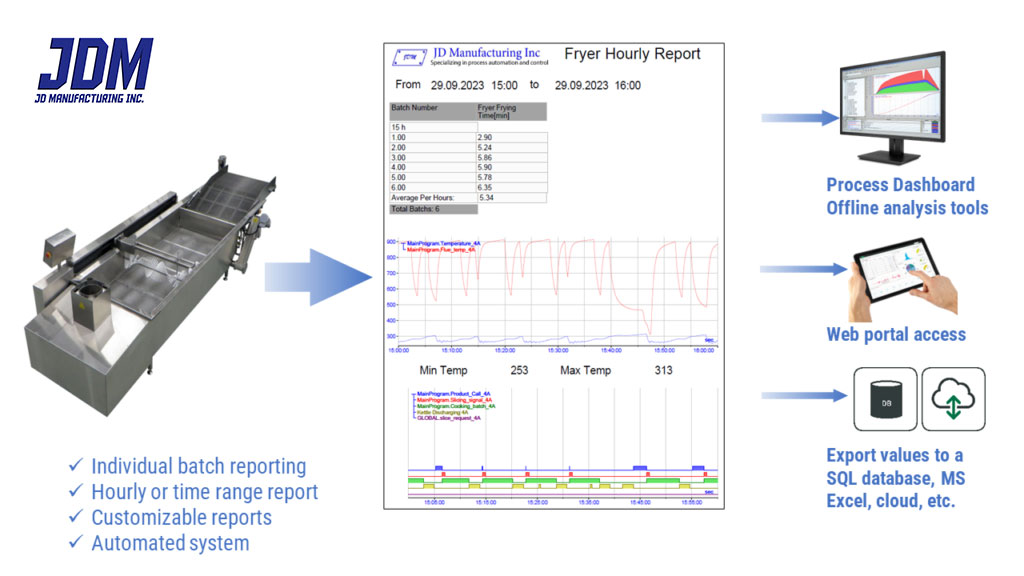The image size is (1024, 576).
Task: Click the checkmark beside Customizable reports
Action: [x=76, y=518]
